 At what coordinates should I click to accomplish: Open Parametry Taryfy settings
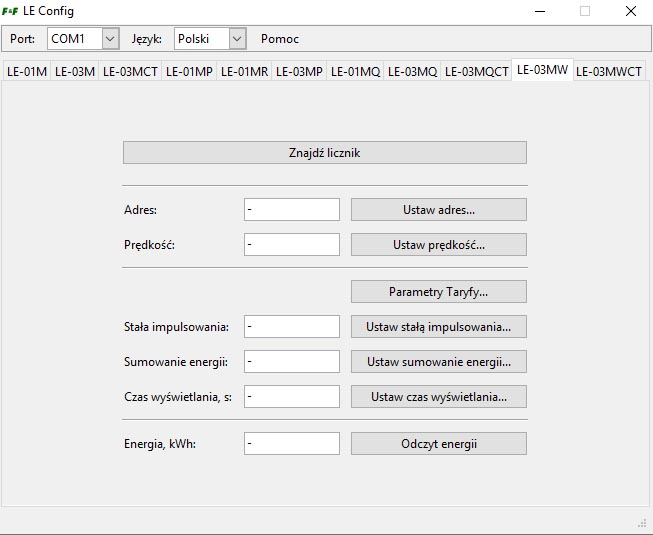tap(439, 291)
